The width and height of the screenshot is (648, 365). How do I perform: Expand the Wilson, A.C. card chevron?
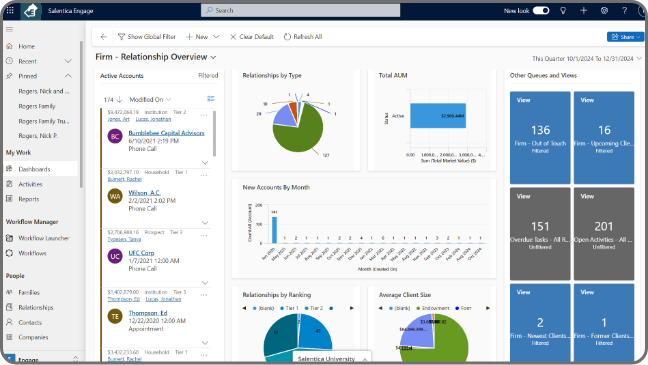tap(205, 222)
